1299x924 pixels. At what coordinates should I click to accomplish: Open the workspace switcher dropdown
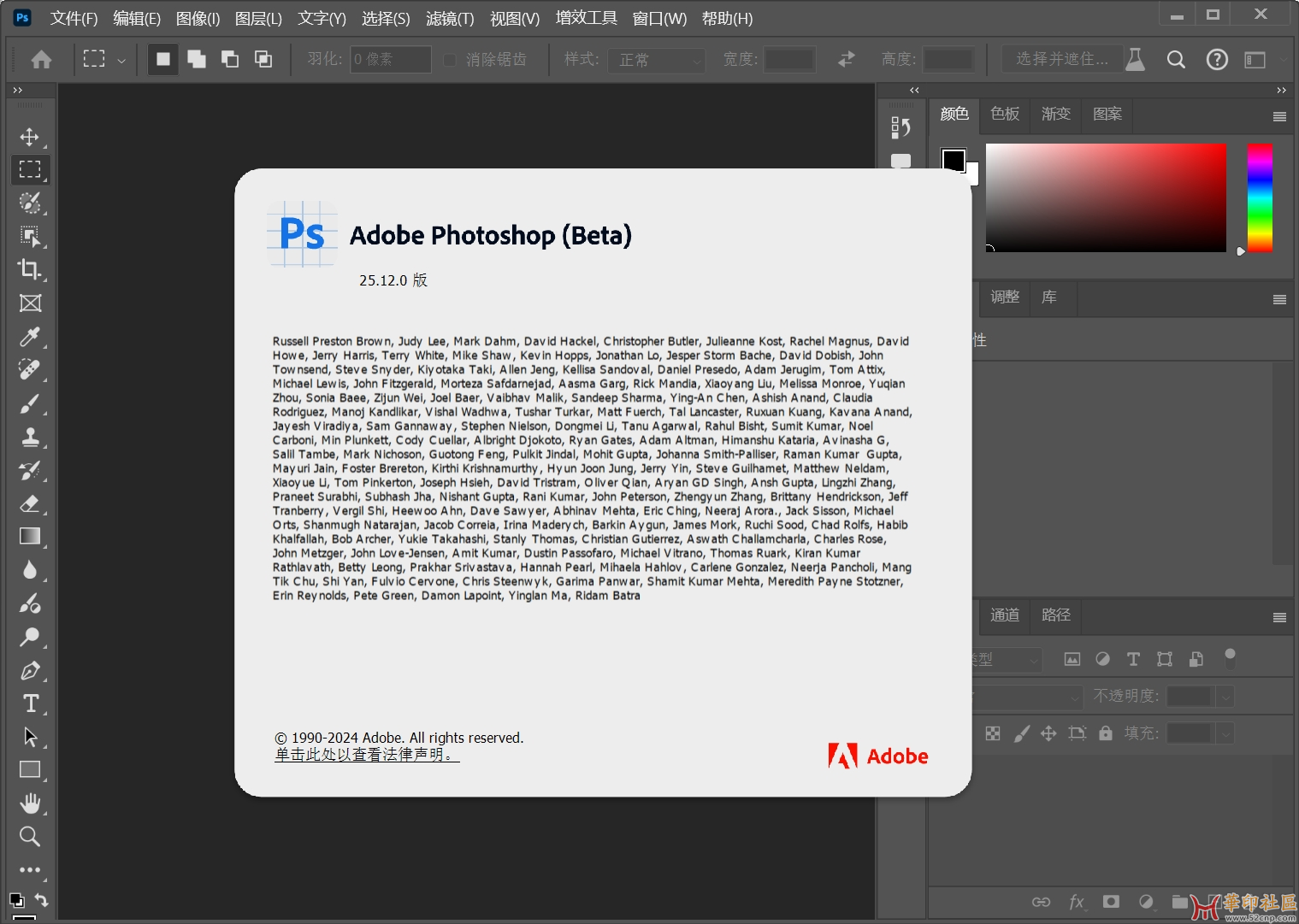1255,60
